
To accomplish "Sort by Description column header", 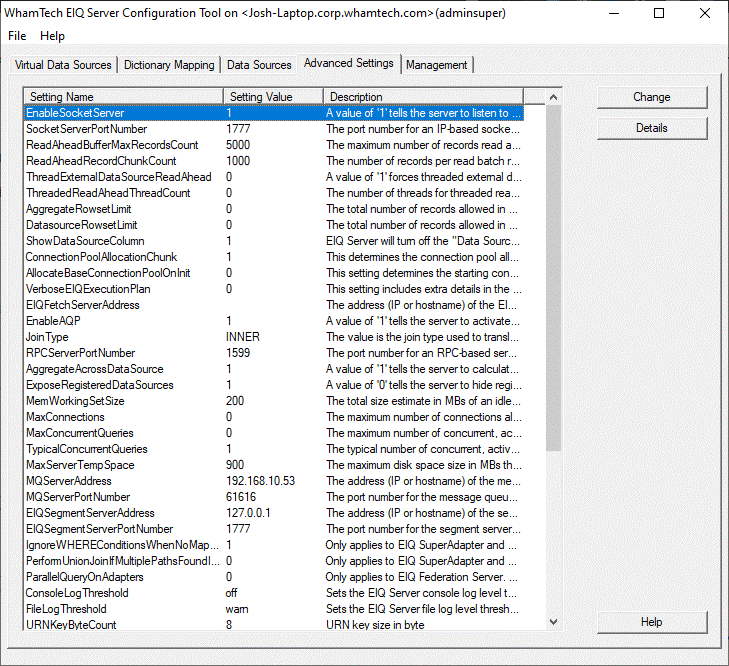I will (423, 97).
